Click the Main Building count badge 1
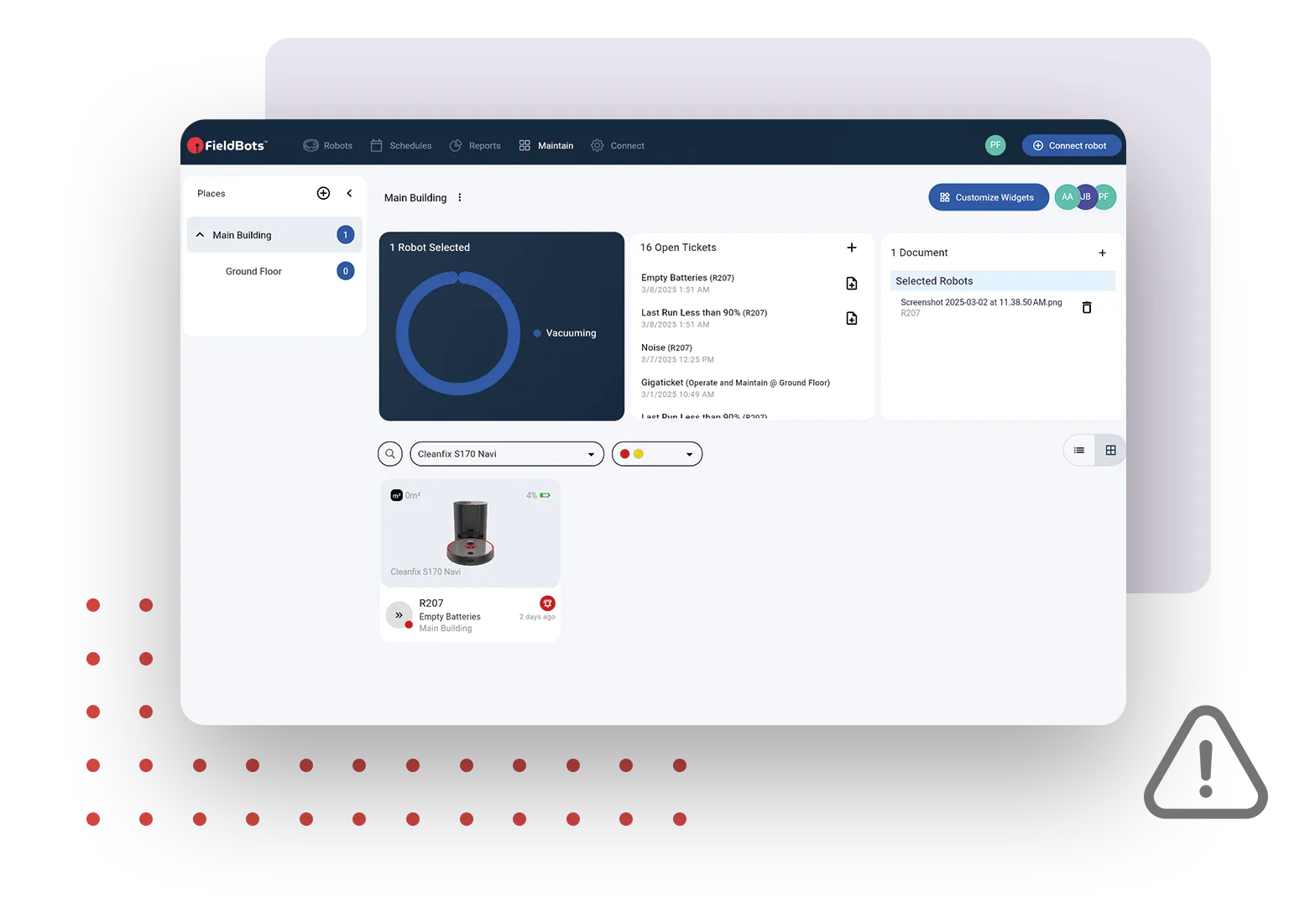This screenshot has width=1310, height=924. (346, 235)
